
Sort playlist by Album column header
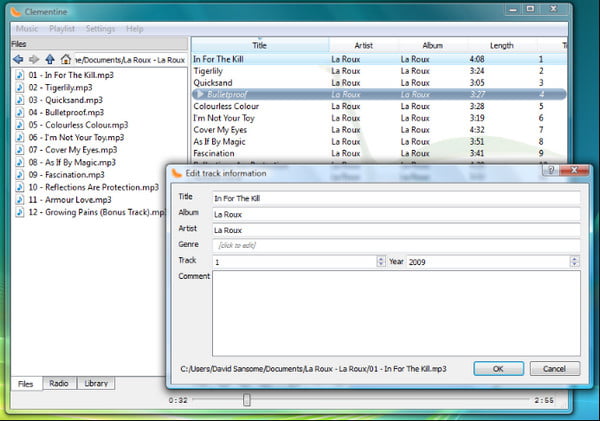[x=433, y=45]
